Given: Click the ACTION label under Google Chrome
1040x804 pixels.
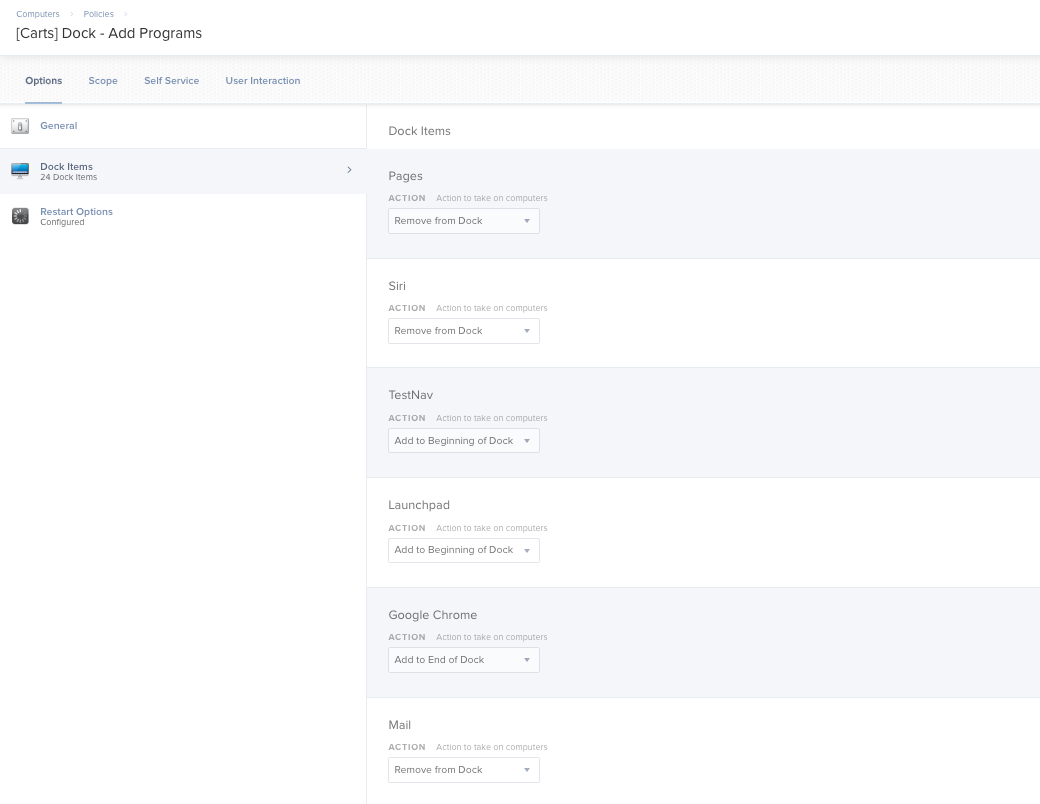Looking at the screenshot, I should [x=407, y=637].
